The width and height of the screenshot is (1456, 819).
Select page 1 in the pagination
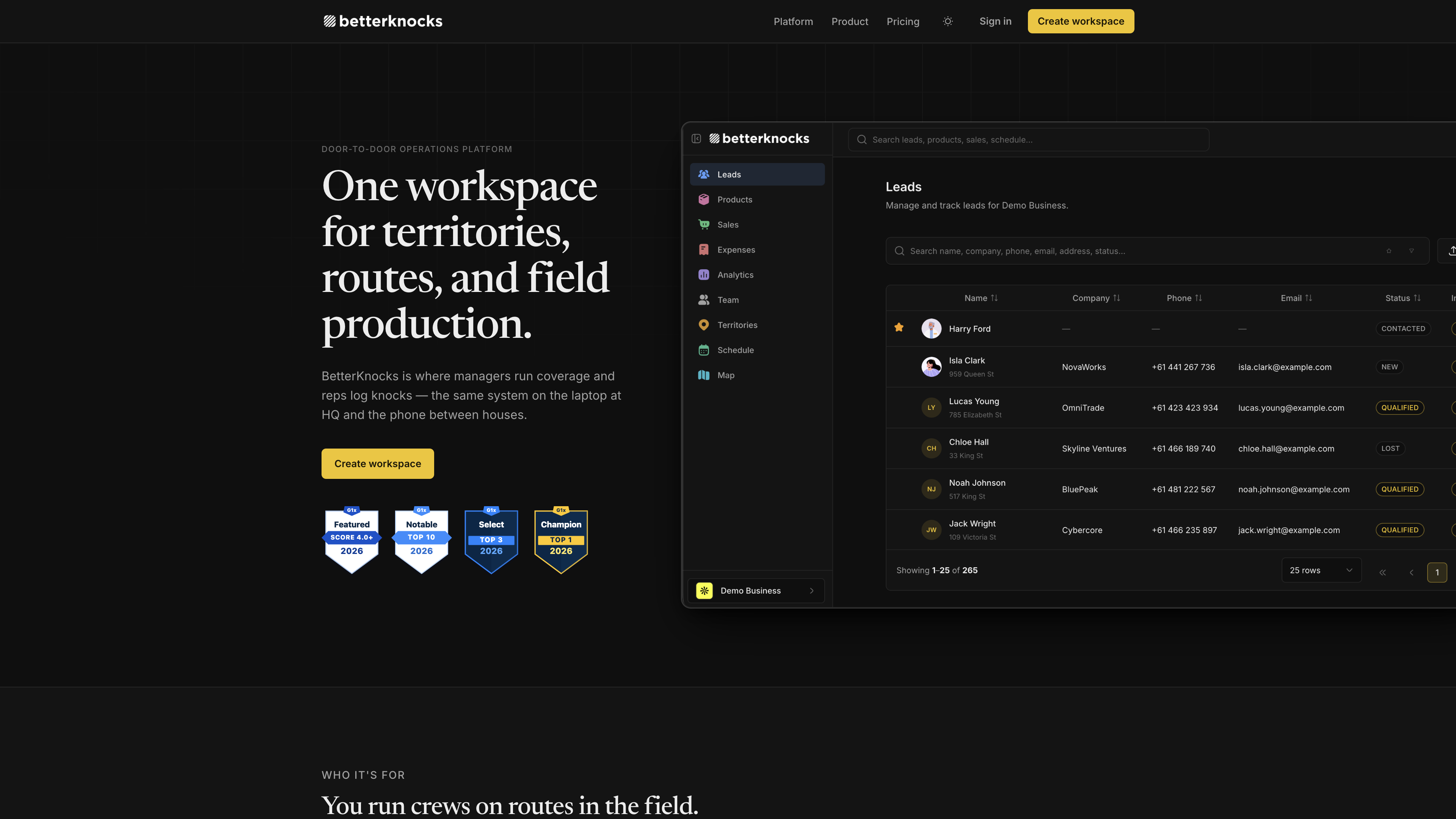[1437, 573]
